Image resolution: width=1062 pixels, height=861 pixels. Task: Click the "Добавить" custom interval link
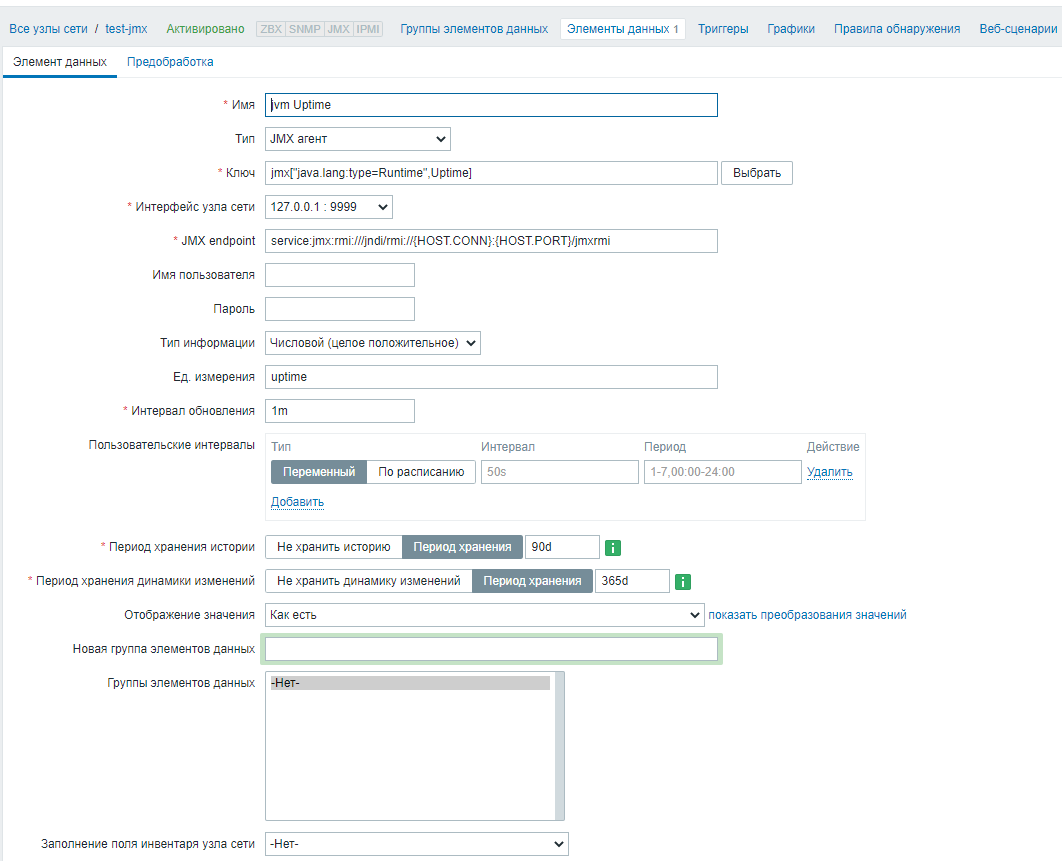pyautogui.click(x=297, y=502)
